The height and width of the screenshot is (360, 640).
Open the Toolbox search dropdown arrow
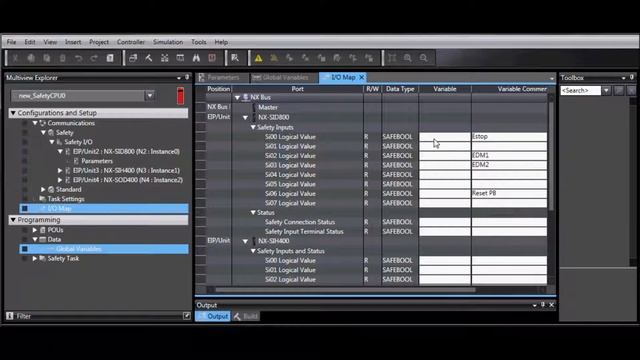pos(606,91)
